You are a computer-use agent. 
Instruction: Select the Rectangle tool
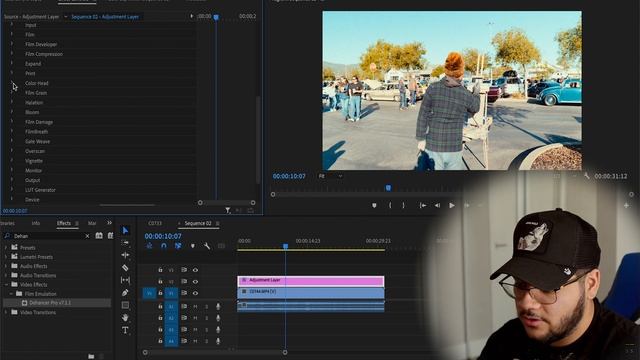(125, 305)
